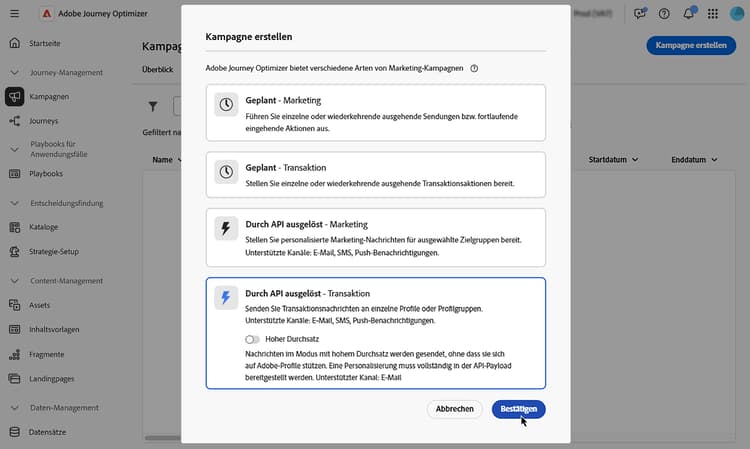This screenshot has width=750, height=449.
Task: Open the feedback chat icon
Action: 640,13
